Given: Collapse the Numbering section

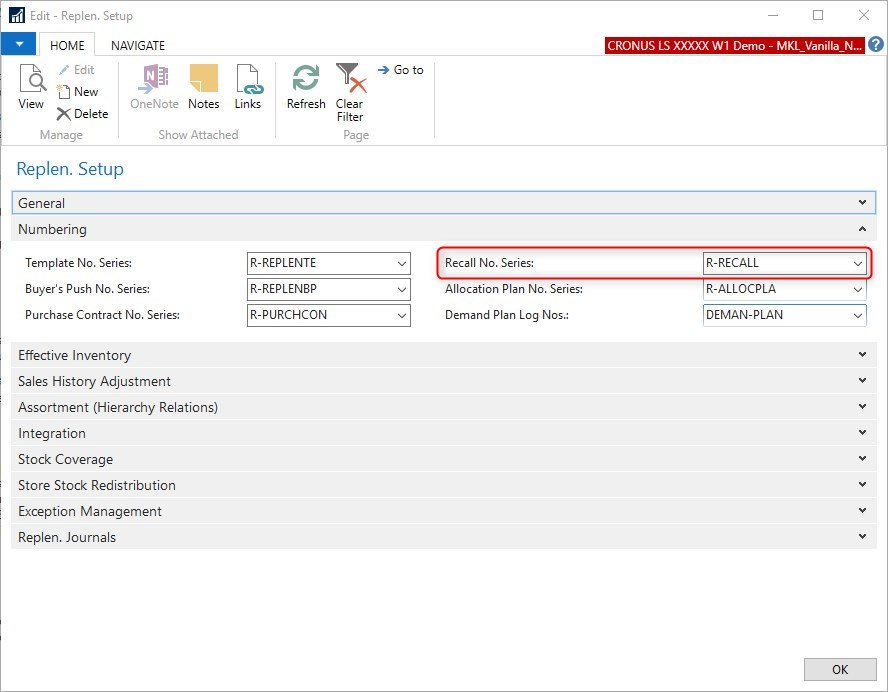Looking at the screenshot, I should pos(862,229).
